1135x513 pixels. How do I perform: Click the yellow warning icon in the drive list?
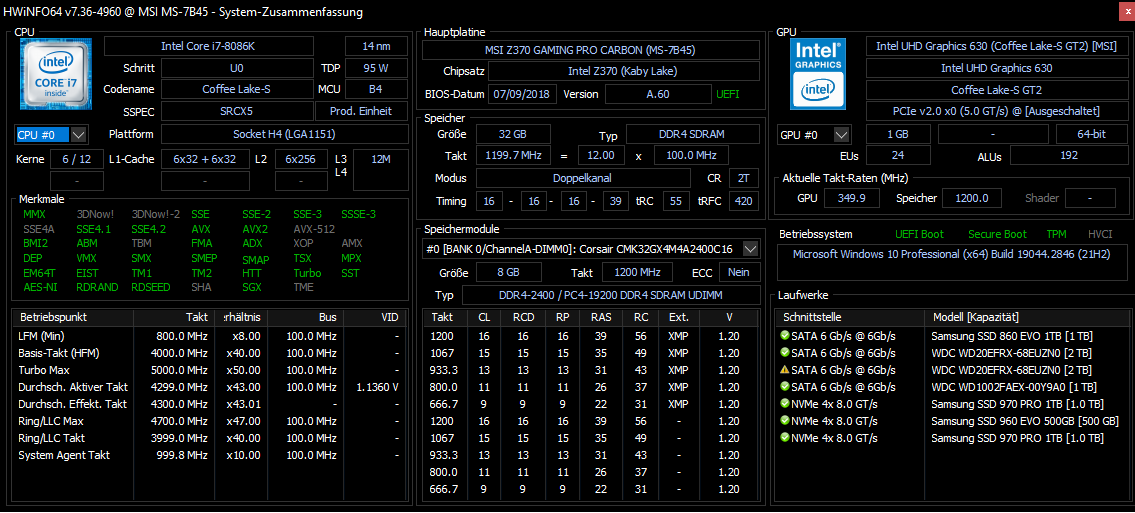tap(785, 370)
